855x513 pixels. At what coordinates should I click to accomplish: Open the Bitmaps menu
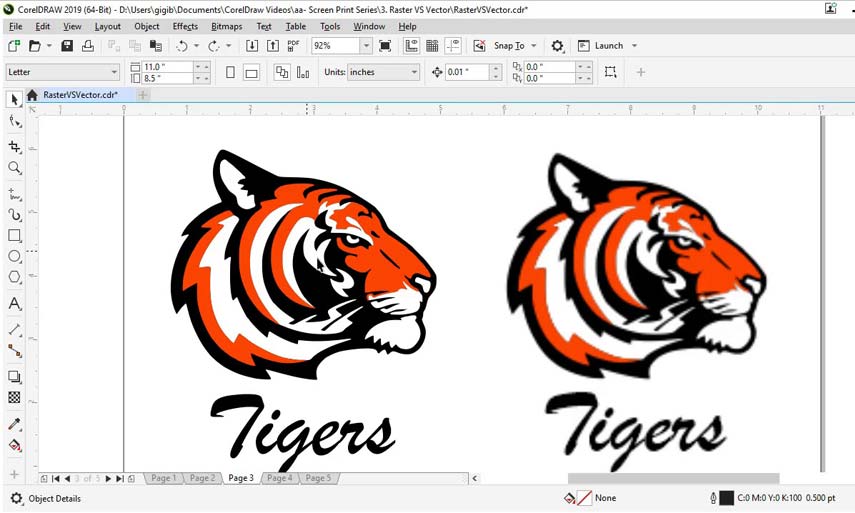[226, 26]
